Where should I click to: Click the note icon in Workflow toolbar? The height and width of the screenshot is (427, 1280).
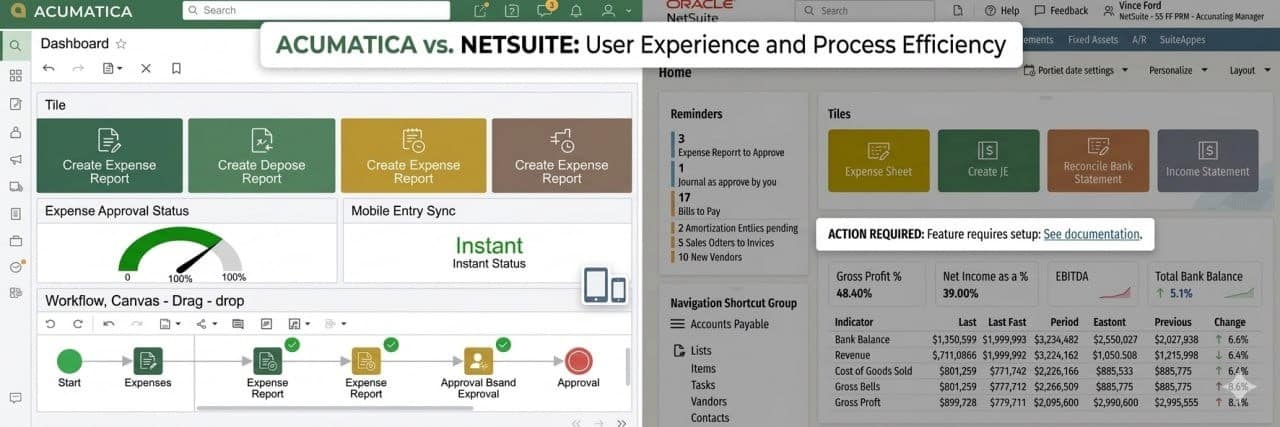click(266, 324)
